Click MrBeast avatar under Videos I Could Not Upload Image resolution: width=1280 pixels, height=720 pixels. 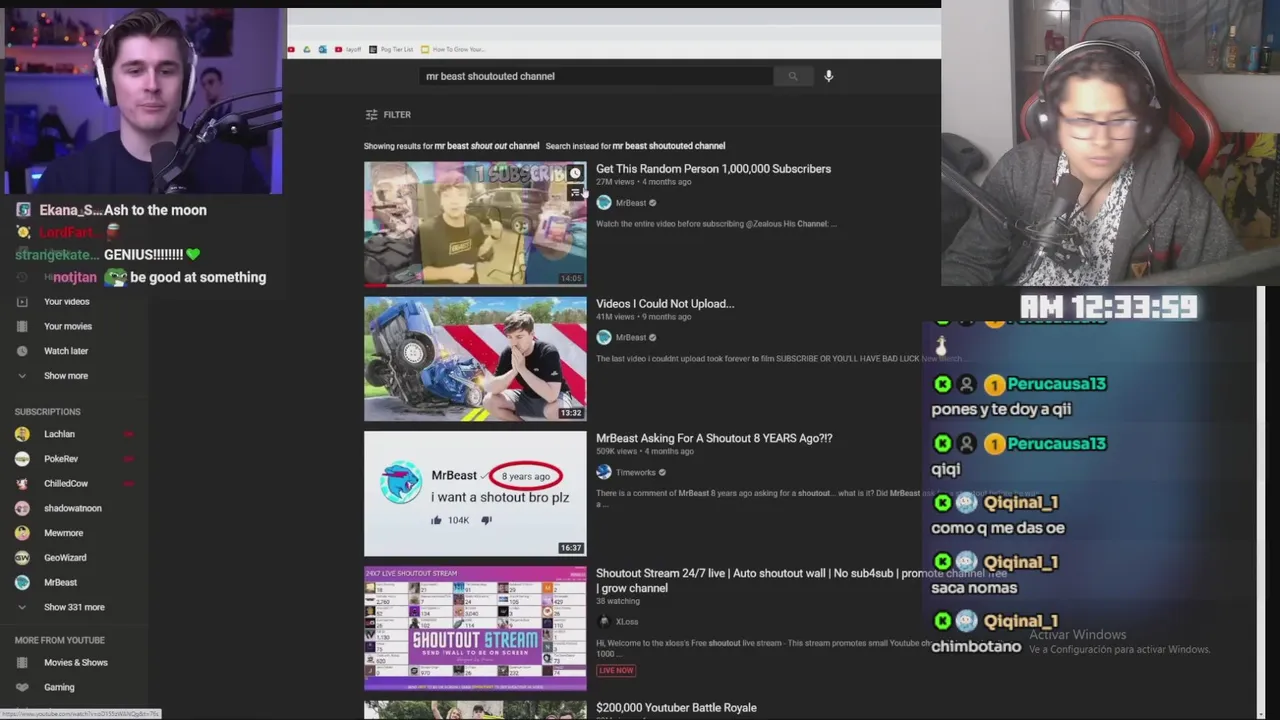pos(603,337)
